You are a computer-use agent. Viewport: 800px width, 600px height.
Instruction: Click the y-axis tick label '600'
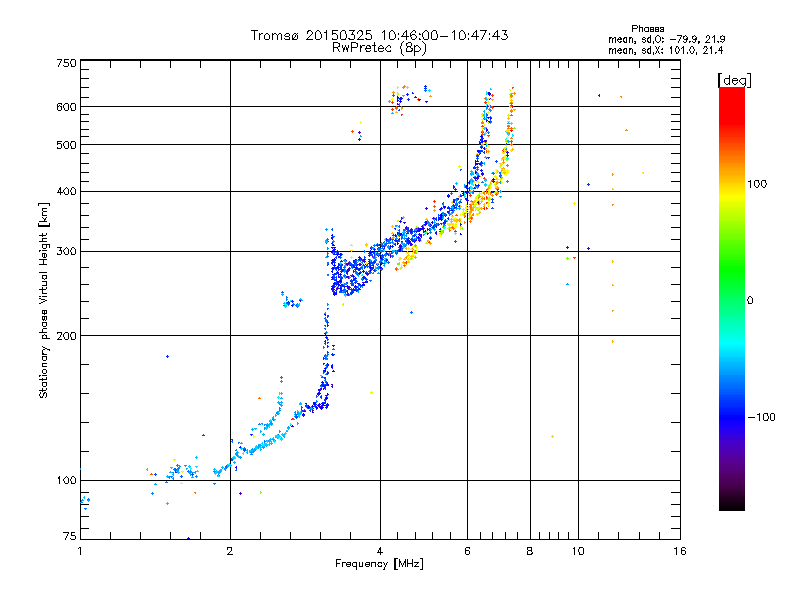pyautogui.click(x=66, y=107)
